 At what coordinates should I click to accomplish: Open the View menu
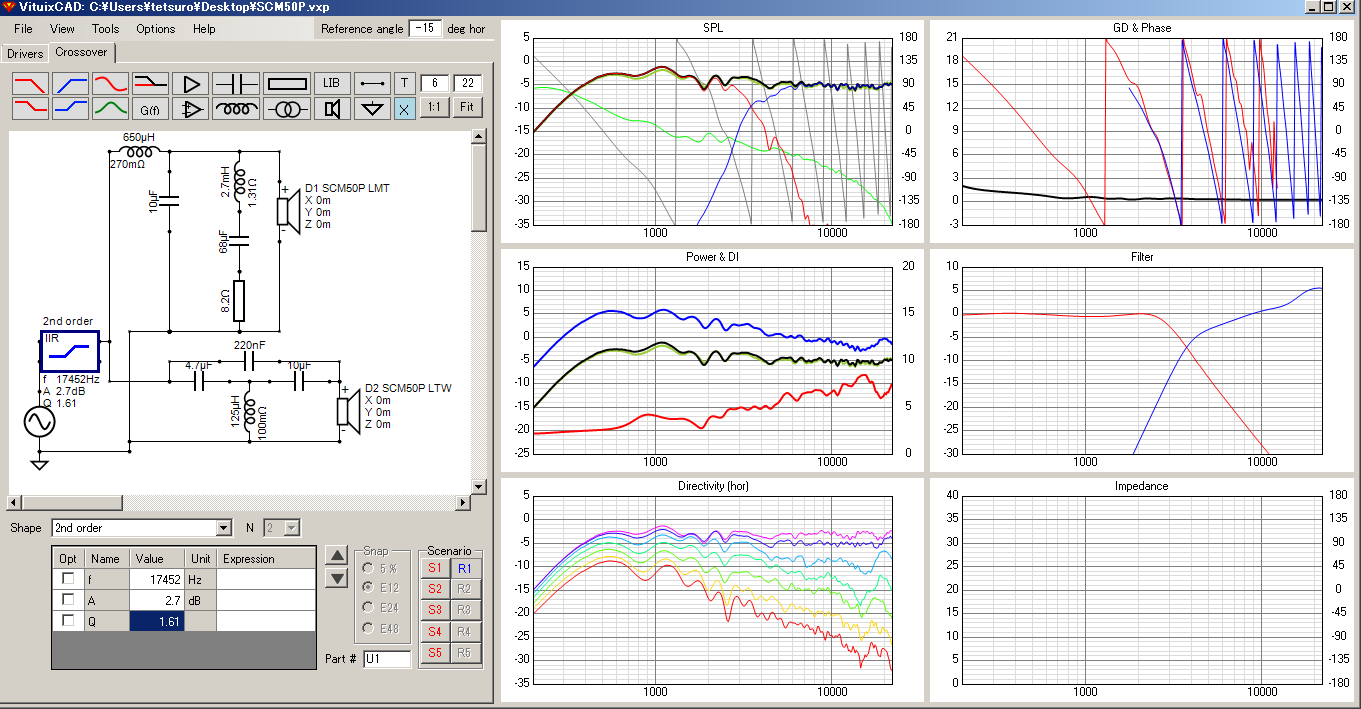pyautogui.click(x=62, y=29)
